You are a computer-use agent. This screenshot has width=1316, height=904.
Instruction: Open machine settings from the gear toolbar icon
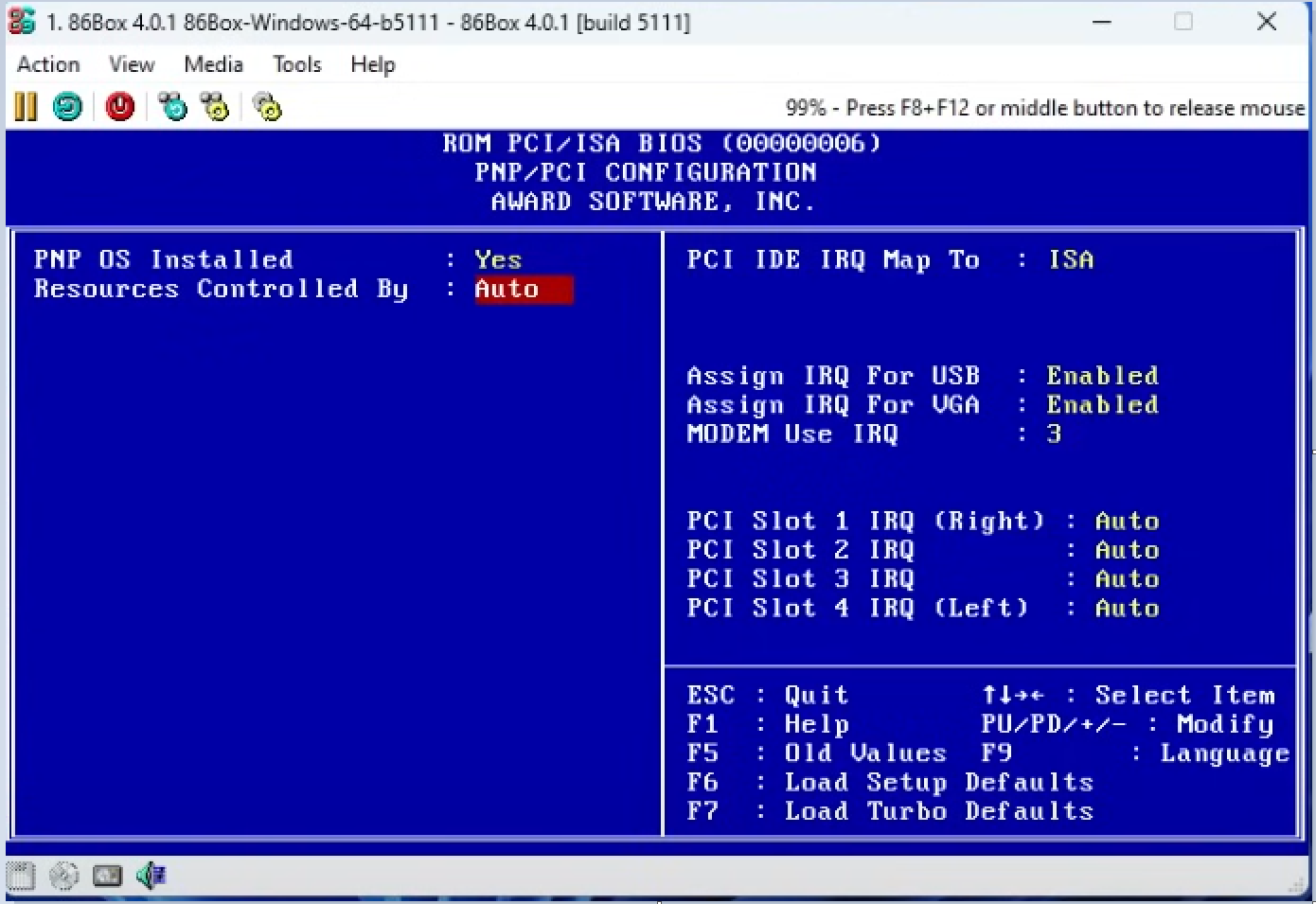click(x=268, y=107)
